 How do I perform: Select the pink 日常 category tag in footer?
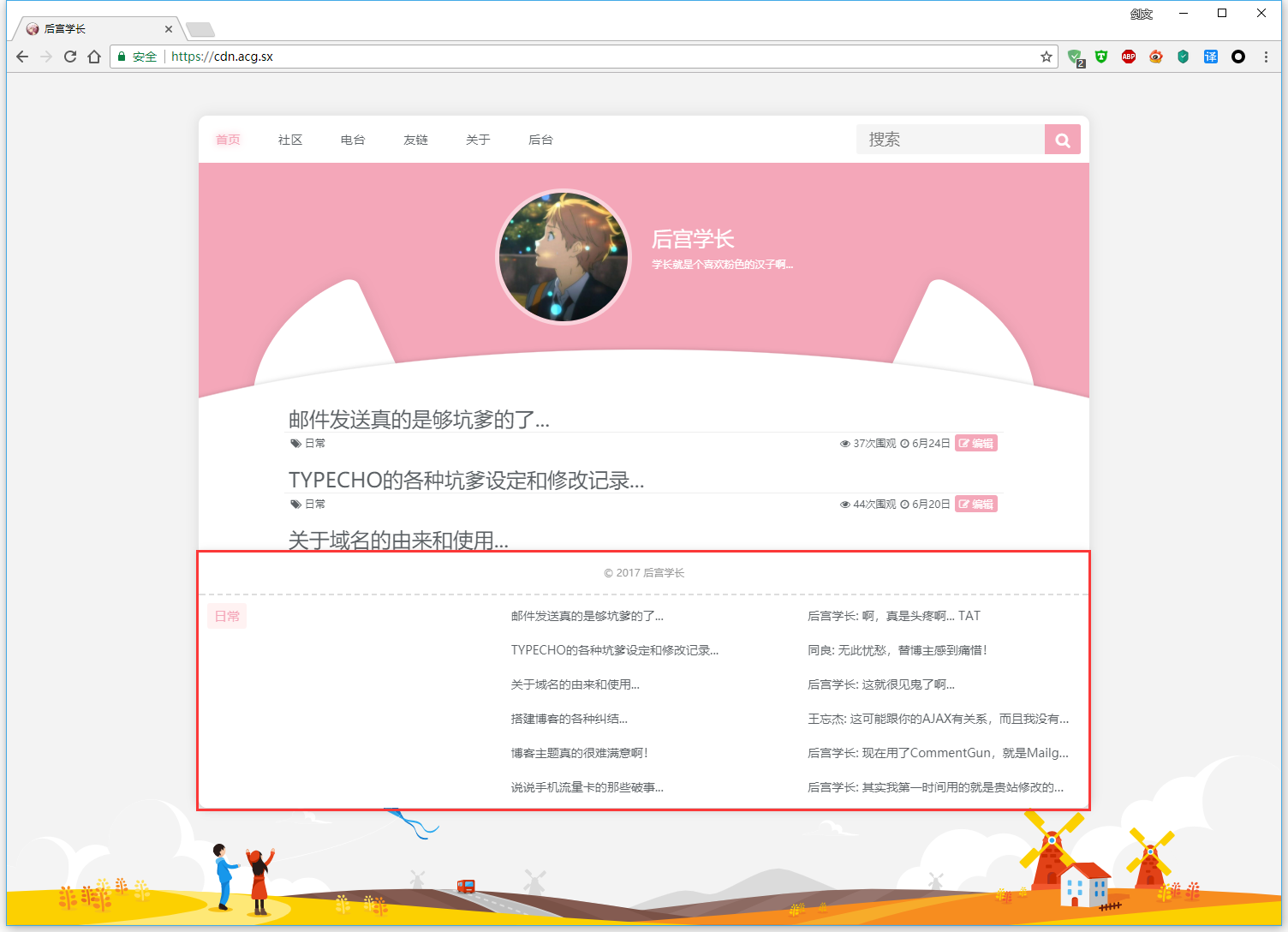click(x=227, y=616)
